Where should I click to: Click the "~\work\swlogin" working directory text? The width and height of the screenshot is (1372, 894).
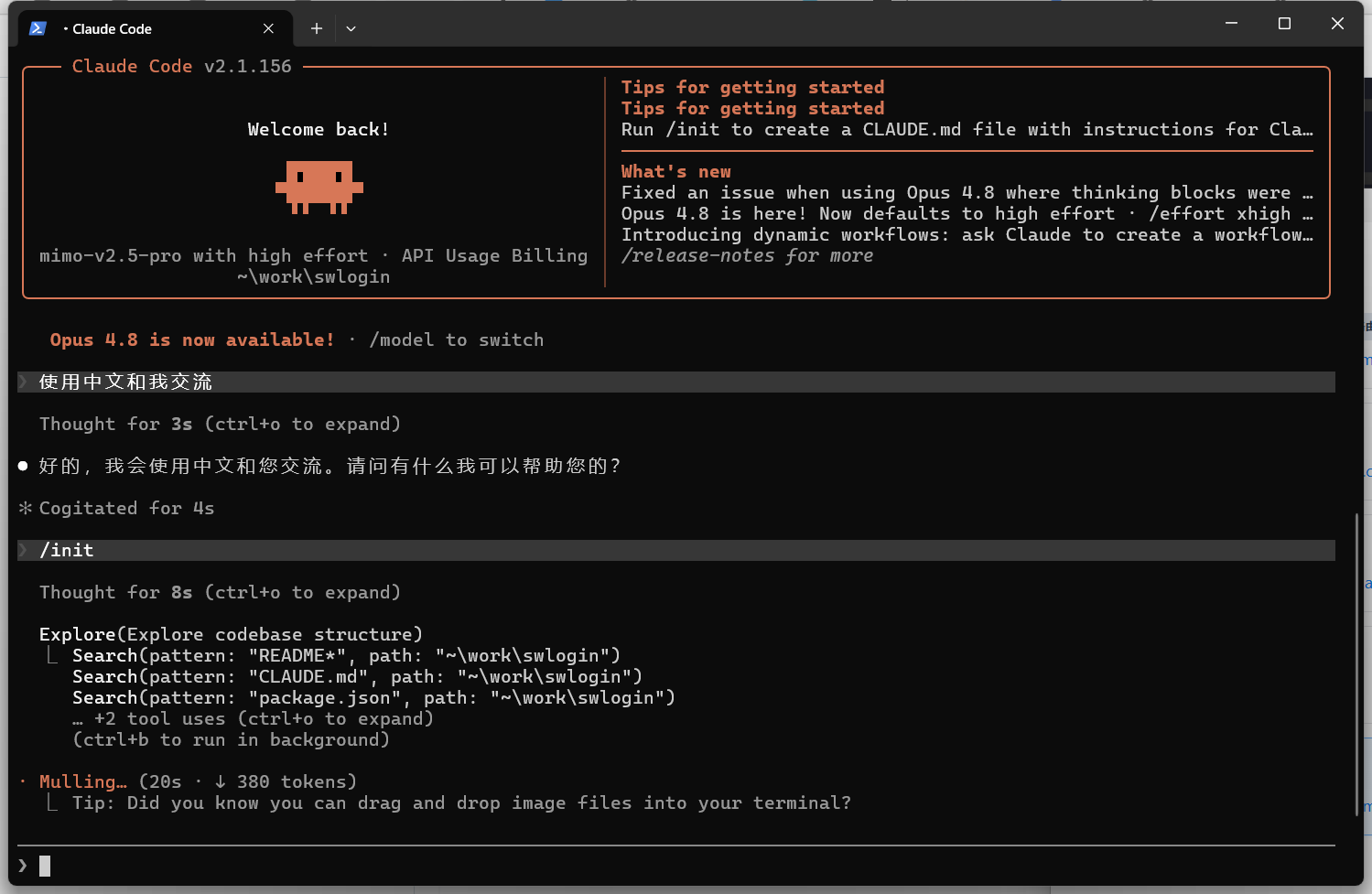coord(314,276)
